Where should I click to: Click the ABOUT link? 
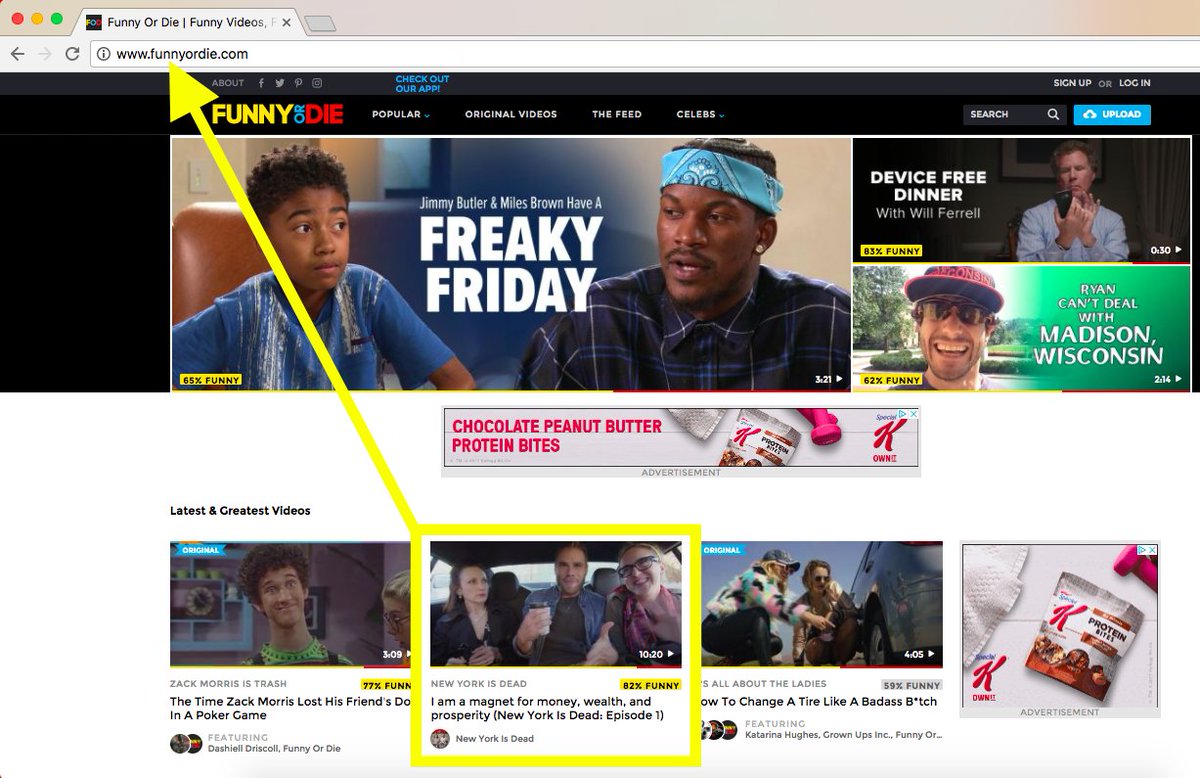[x=228, y=83]
